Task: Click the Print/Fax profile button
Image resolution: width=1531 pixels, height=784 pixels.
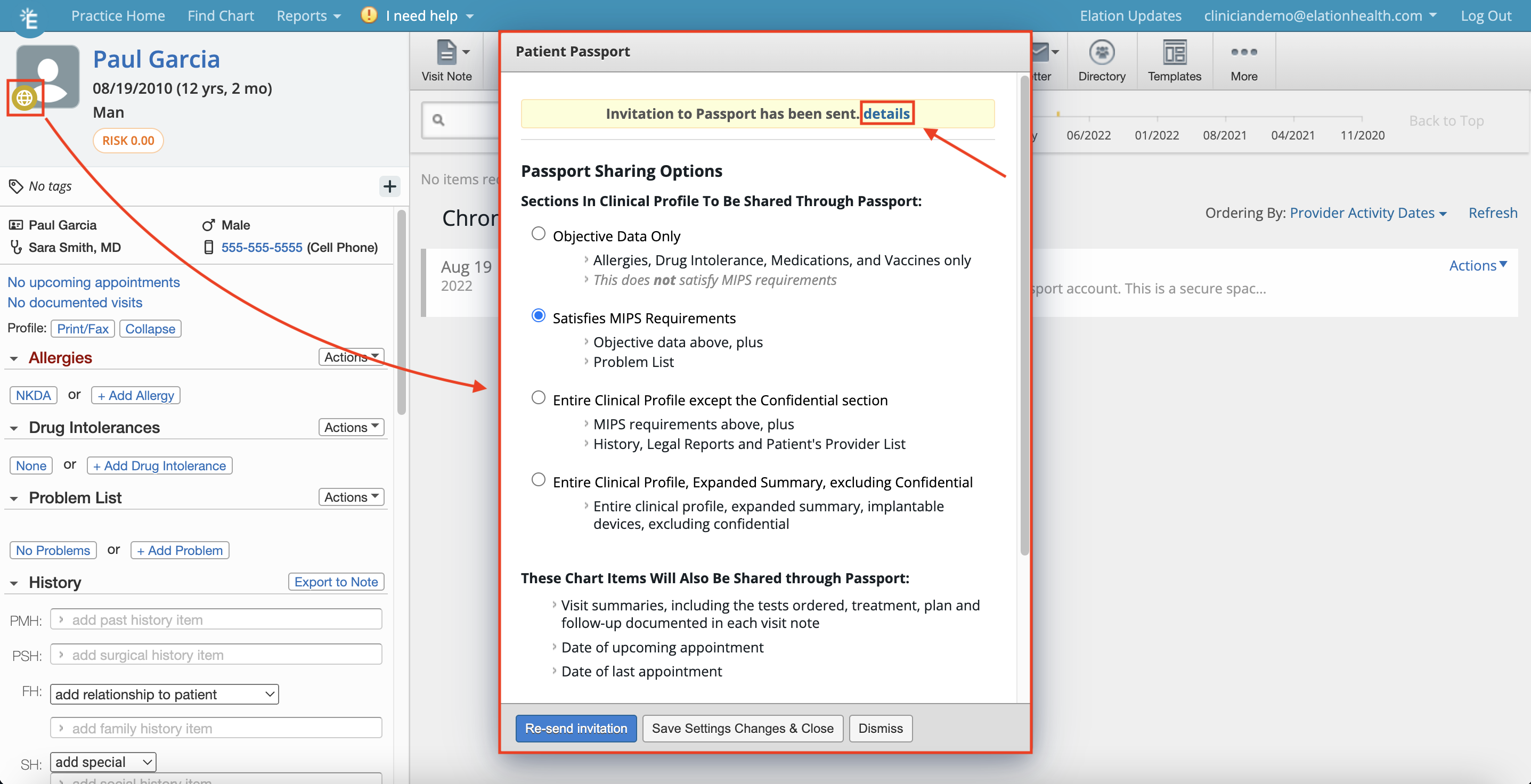Action: [x=83, y=329]
